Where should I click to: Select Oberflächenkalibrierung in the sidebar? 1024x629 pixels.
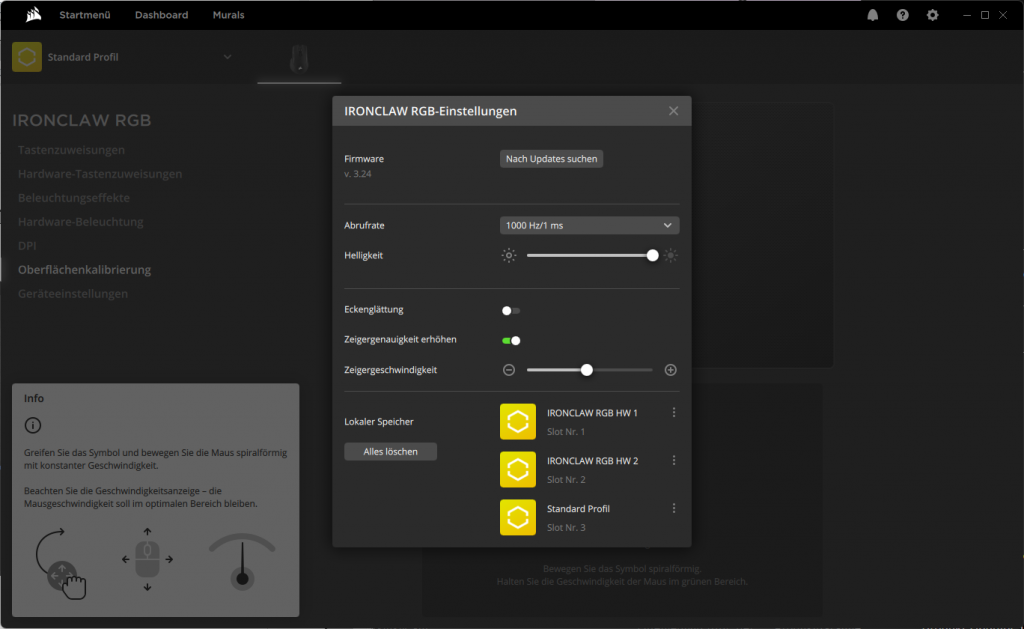[x=84, y=270]
